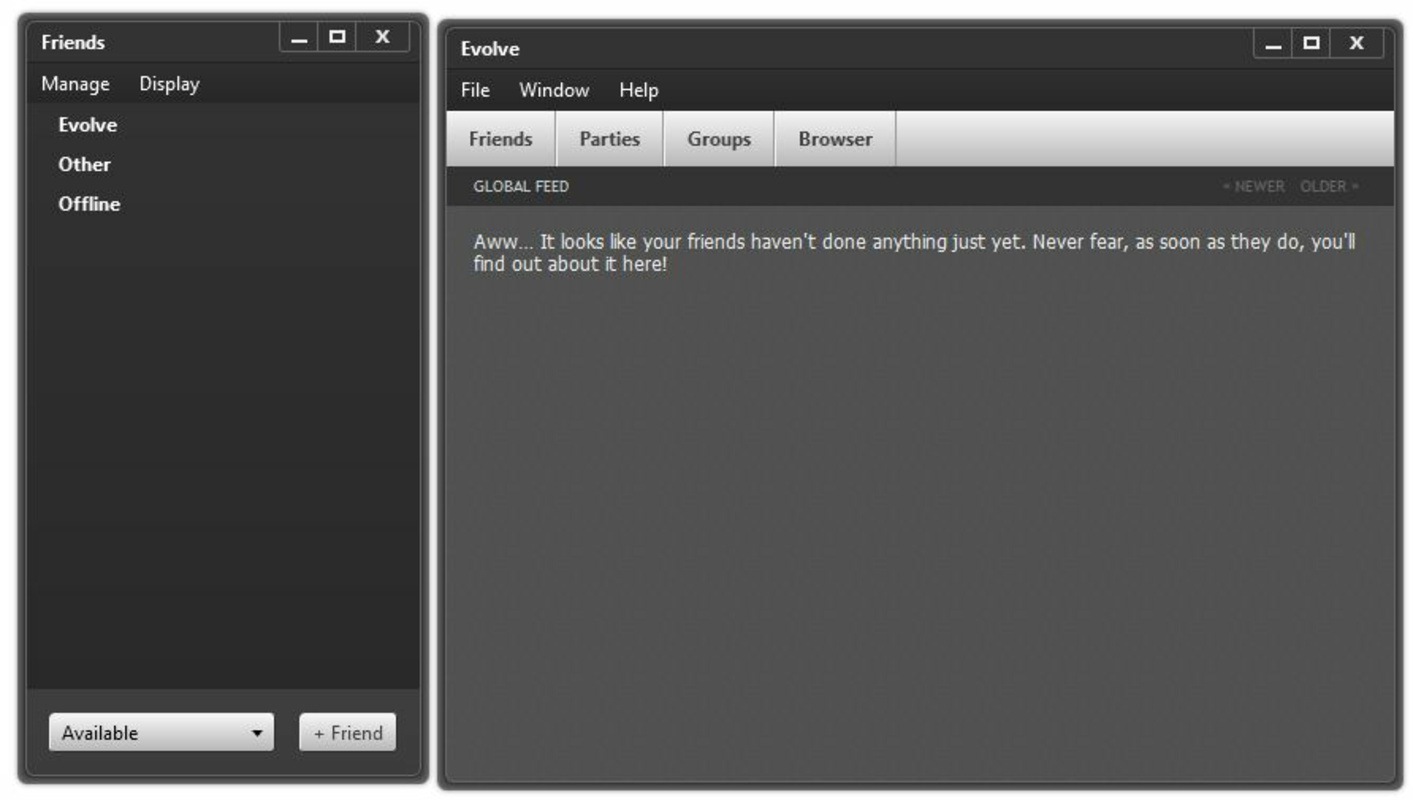The image size is (1413, 800).
Task: Open the Window menu in Evolve window
Action: pyautogui.click(x=554, y=90)
